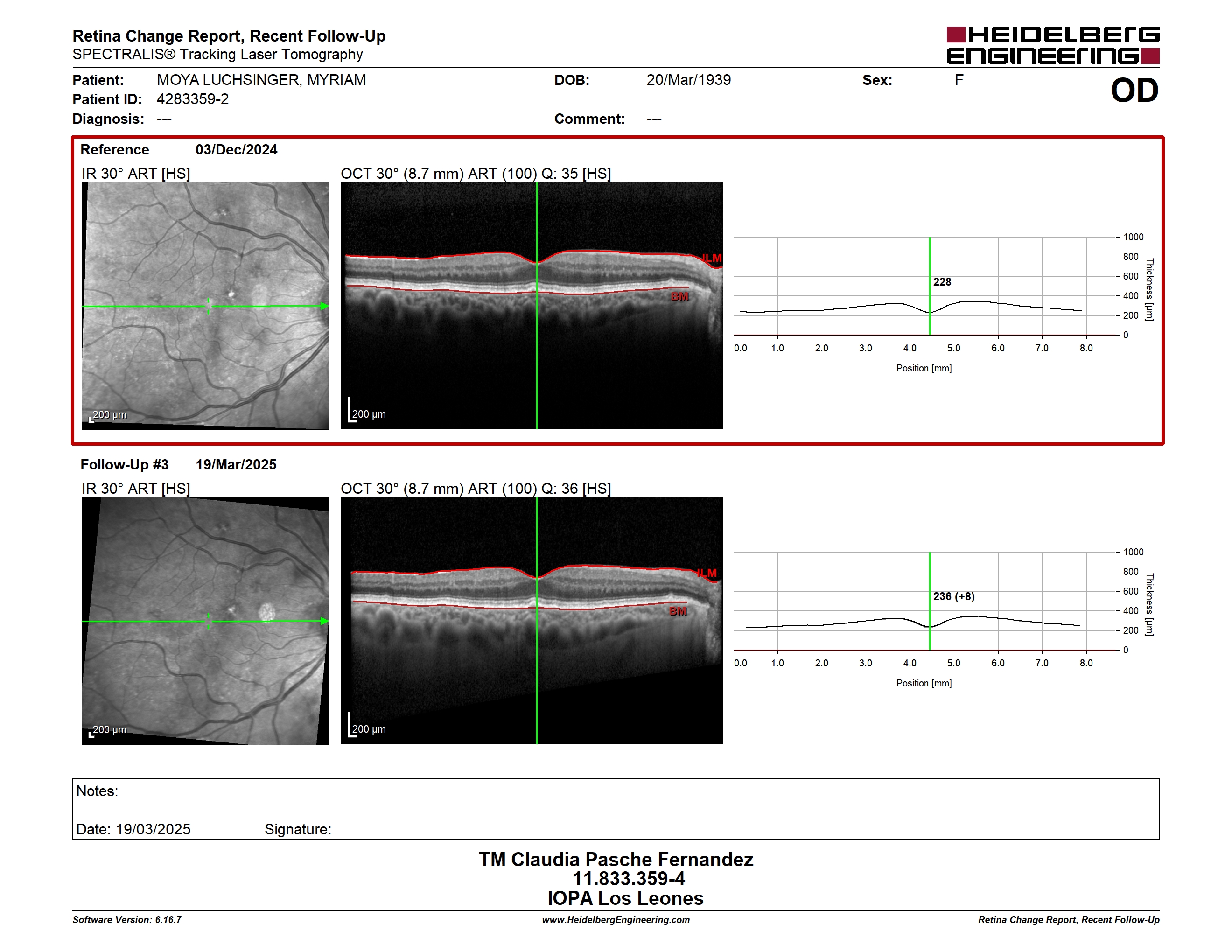1232x952 pixels.
Task: Click the reference chart 1000 axis value
Action: 1133,238
